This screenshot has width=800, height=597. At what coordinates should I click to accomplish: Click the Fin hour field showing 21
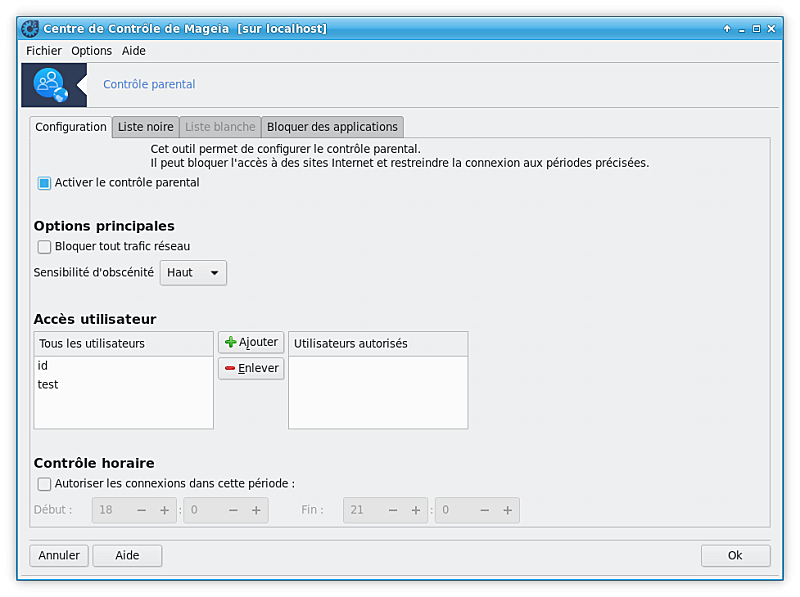coord(363,510)
